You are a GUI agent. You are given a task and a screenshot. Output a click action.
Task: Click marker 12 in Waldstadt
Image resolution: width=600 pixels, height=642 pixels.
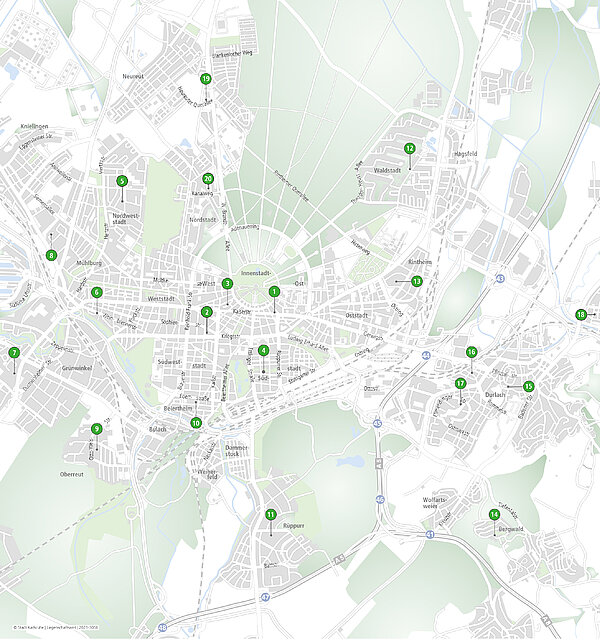pyautogui.click(x=409, y=148)
